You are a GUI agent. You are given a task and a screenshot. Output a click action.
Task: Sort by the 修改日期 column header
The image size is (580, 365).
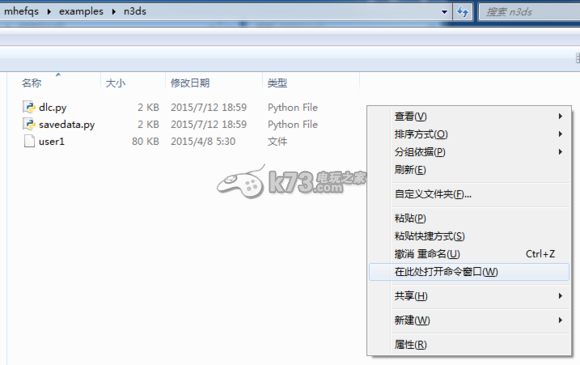click(190, 83)
